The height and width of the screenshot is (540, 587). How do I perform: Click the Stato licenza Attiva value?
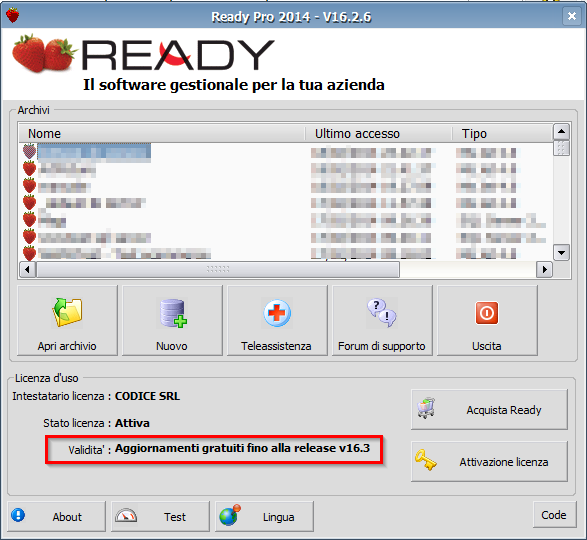tap(132, 423)
